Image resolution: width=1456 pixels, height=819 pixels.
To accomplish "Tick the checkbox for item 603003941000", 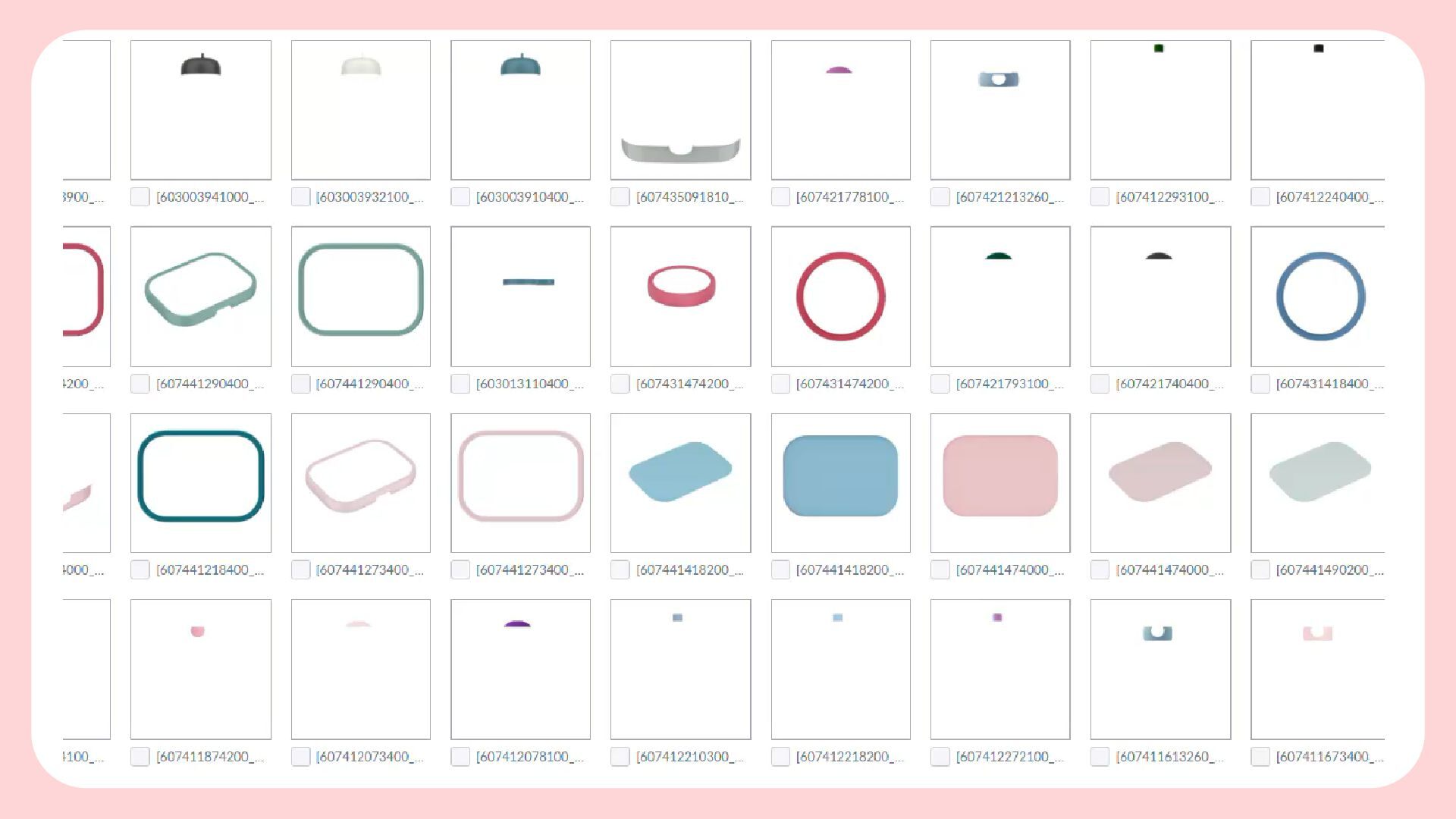I will pyautogui.click(x=140, y=197).
